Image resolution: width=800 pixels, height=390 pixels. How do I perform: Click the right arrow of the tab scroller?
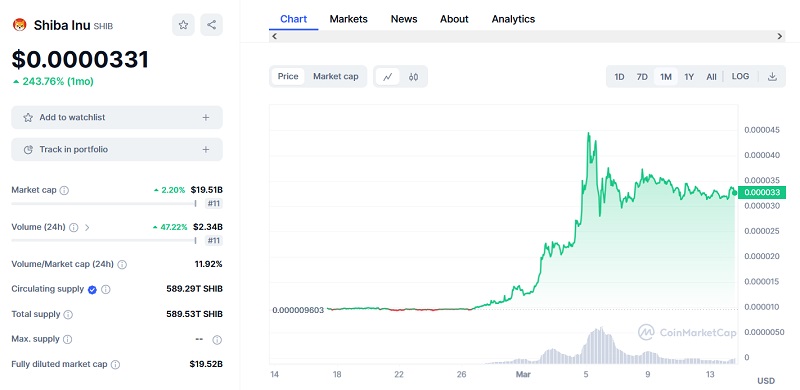[x=780, y=36]
